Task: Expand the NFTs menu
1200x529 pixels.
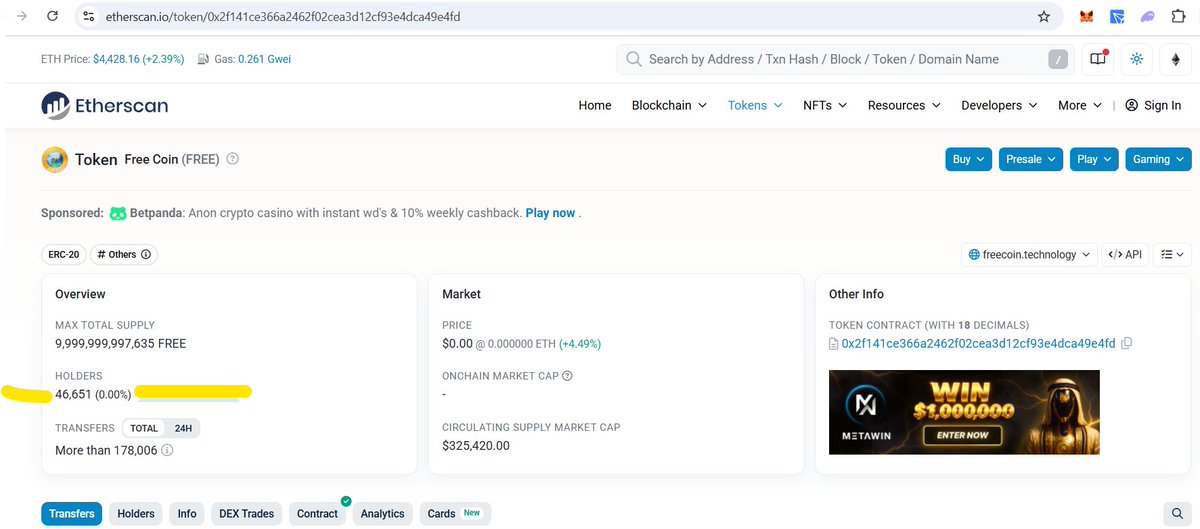Action: (x=825, y=105)
